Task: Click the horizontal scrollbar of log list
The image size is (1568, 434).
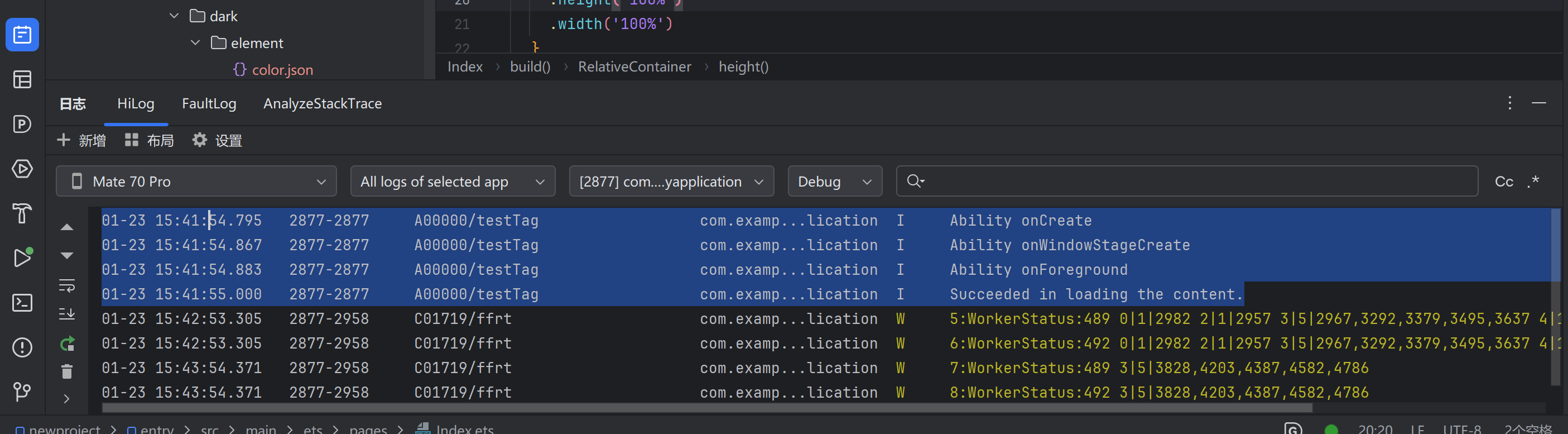Action: 708,407
